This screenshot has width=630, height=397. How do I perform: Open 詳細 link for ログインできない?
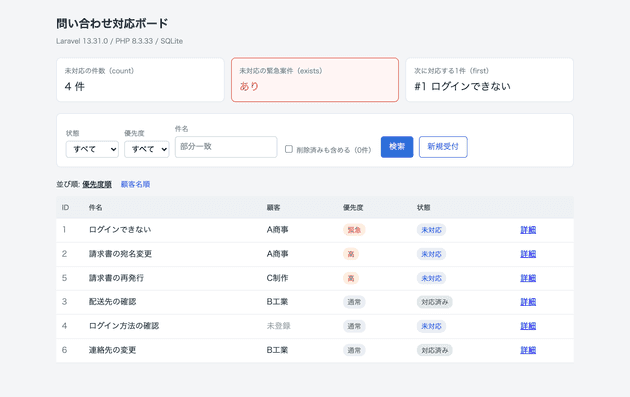tap(528, 230)
